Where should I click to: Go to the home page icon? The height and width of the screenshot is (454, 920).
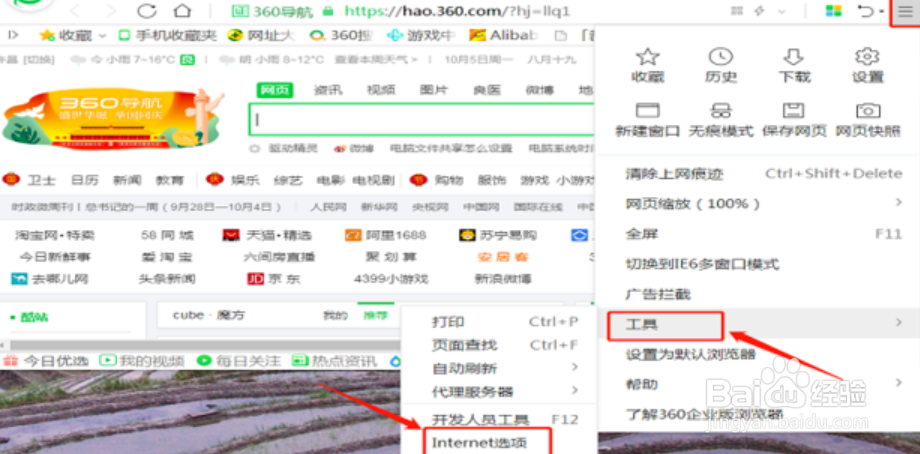click(182, 11)
